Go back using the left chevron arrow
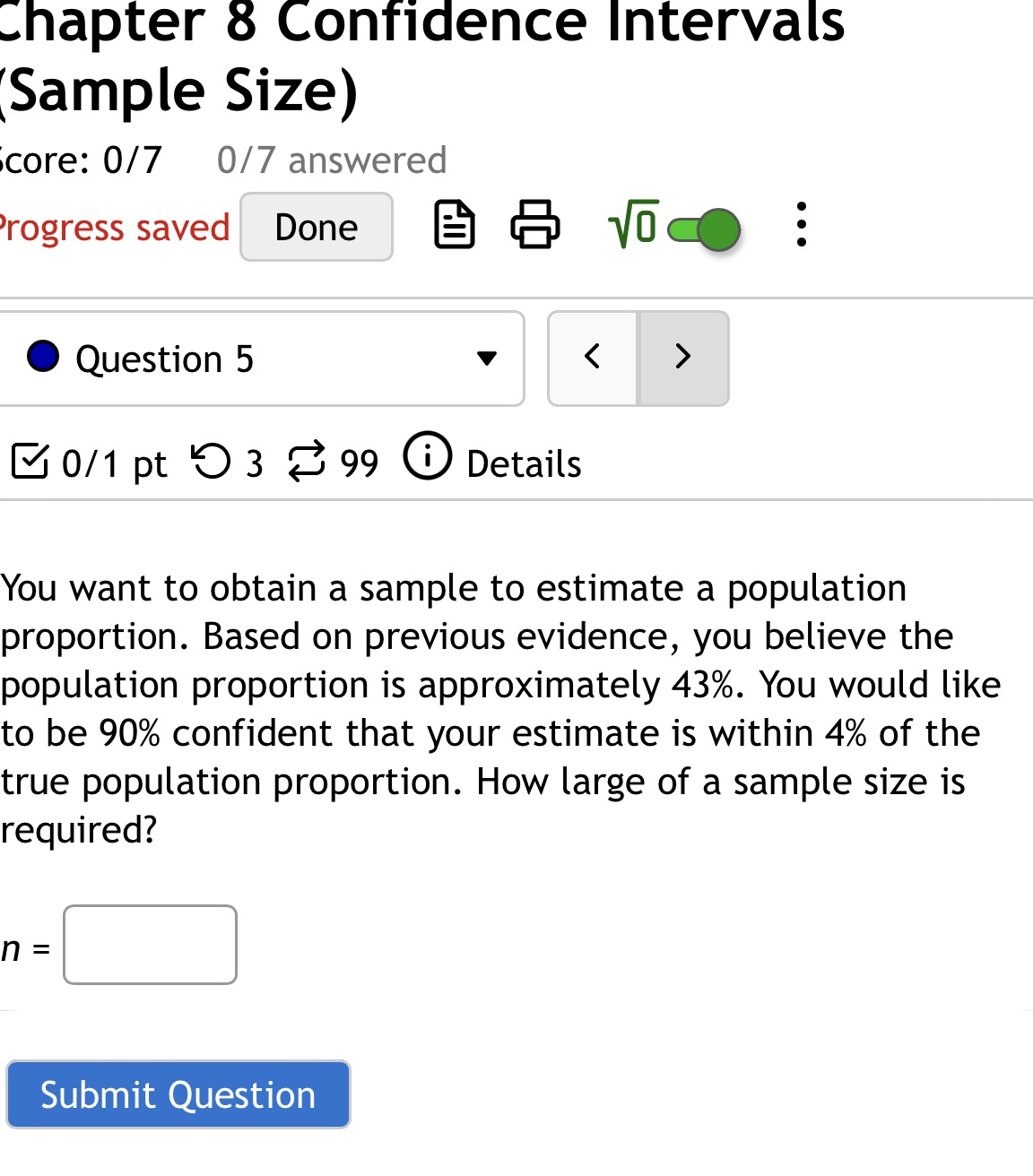The width and height of the screenshot is (1033, 1176). [592, 357]
